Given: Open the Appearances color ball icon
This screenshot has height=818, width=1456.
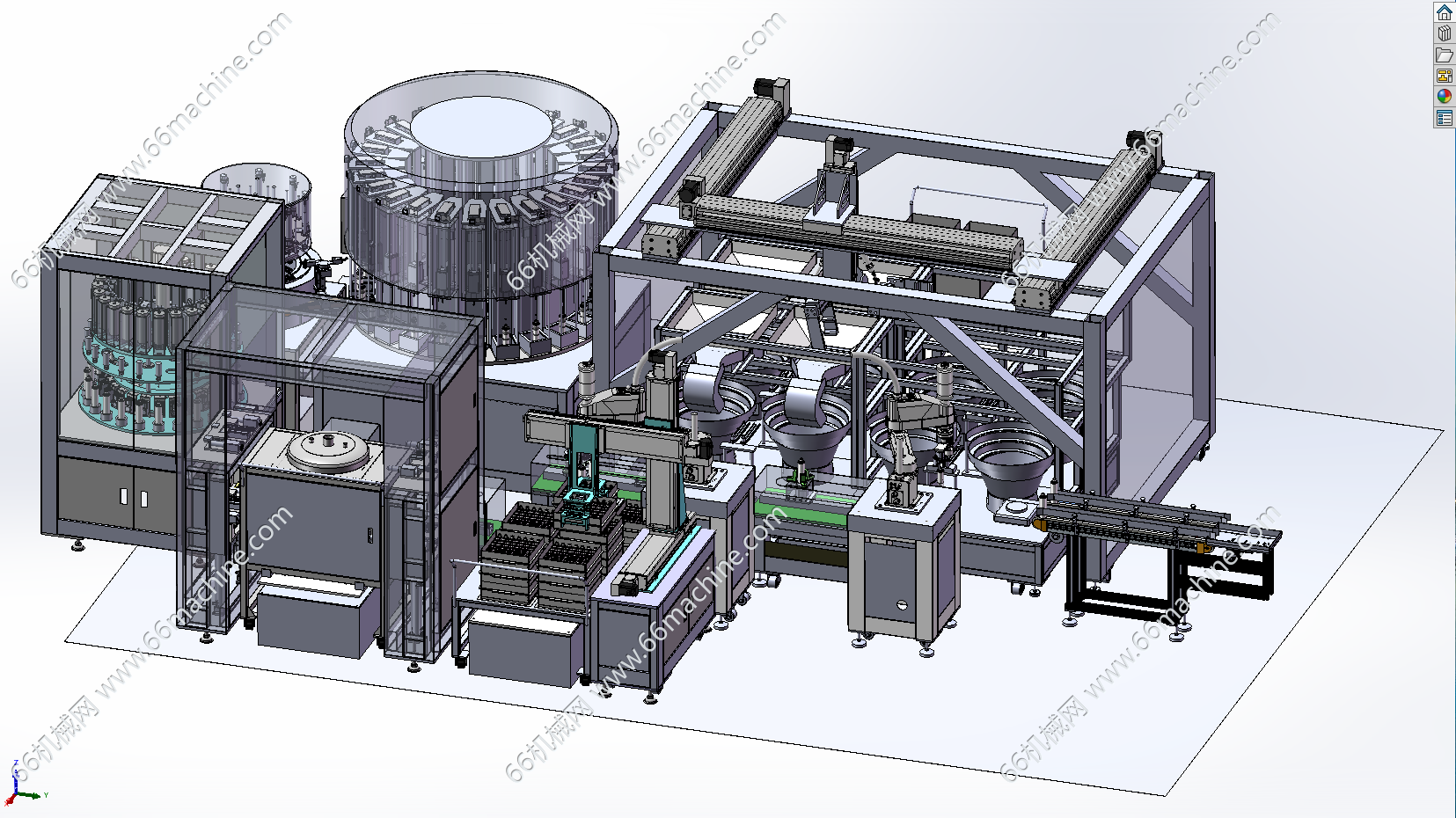Looking at the screenshot, I should 1444,97.
